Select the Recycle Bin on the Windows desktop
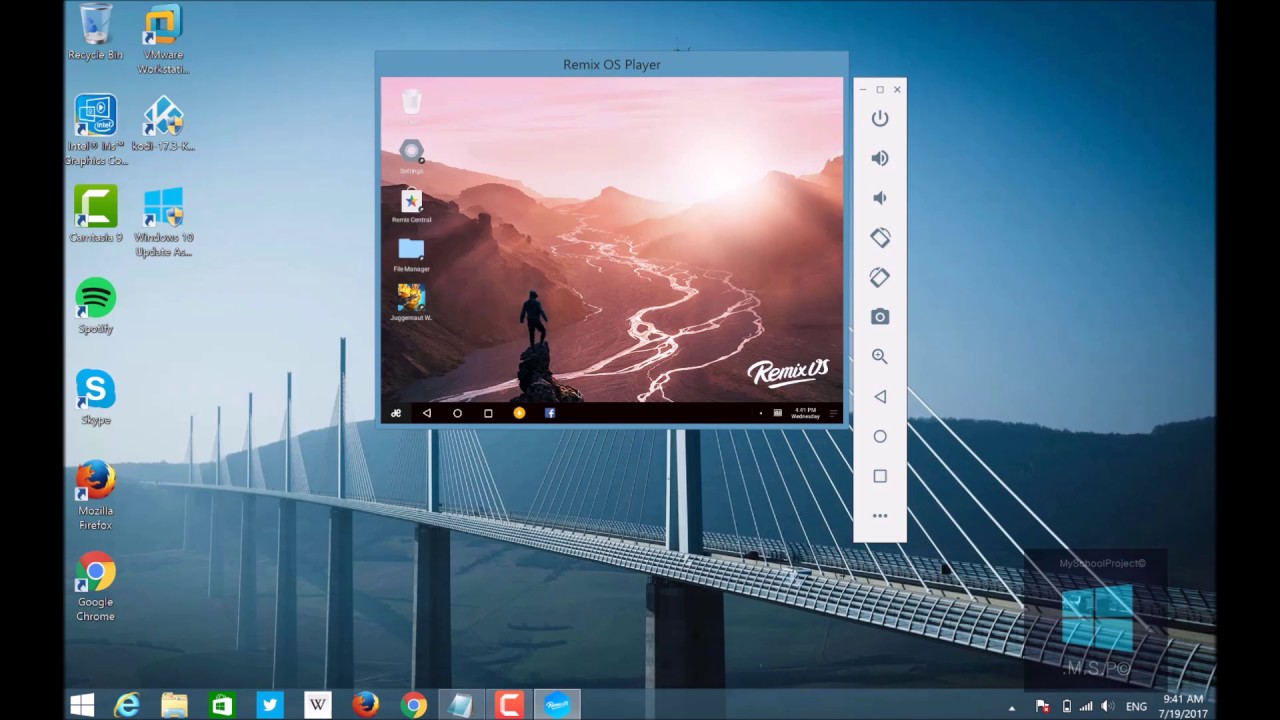1280x720 pixels. click(x=95, y=32)
